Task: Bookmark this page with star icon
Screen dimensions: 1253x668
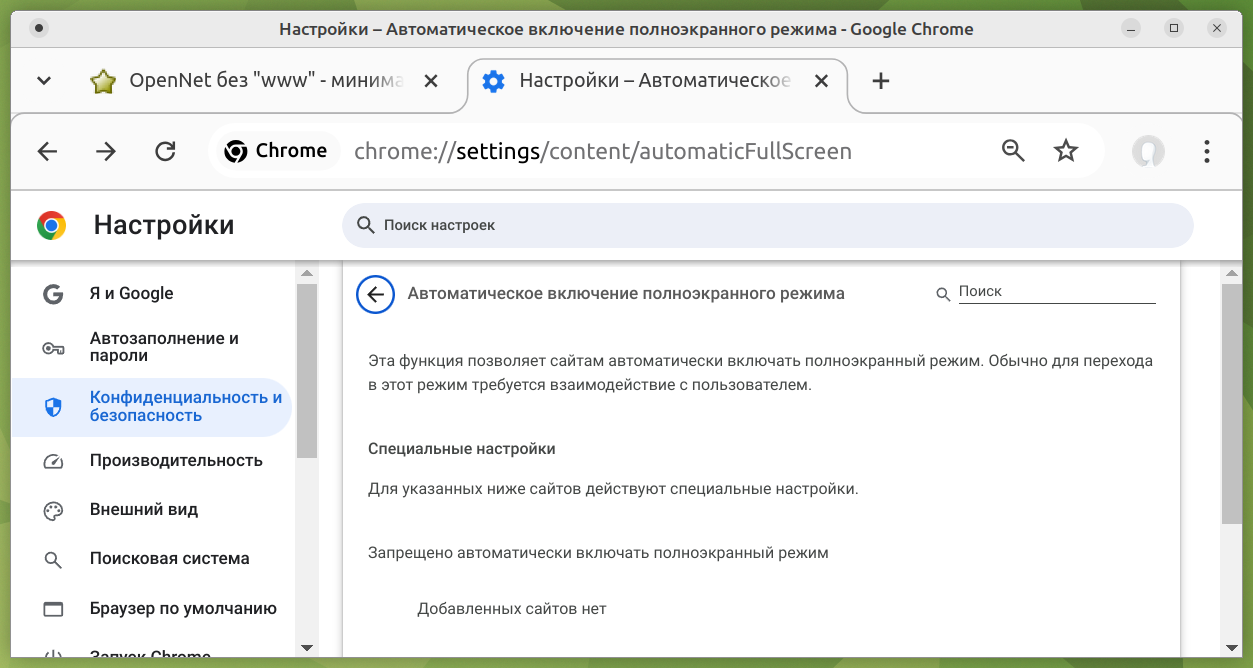Action: (x=1066, y=151)
